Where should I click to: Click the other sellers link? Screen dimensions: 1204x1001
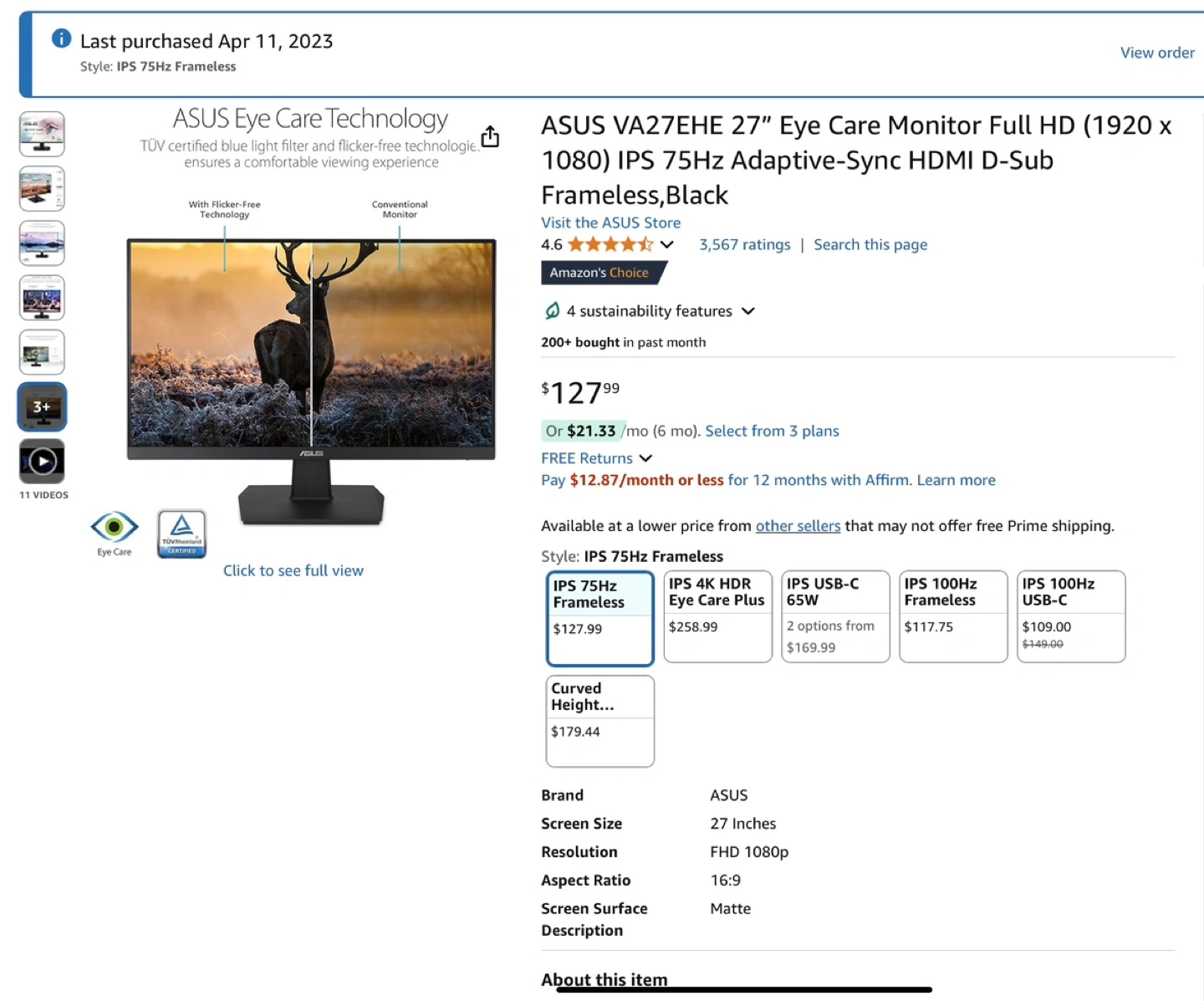[x=798, y=526]
